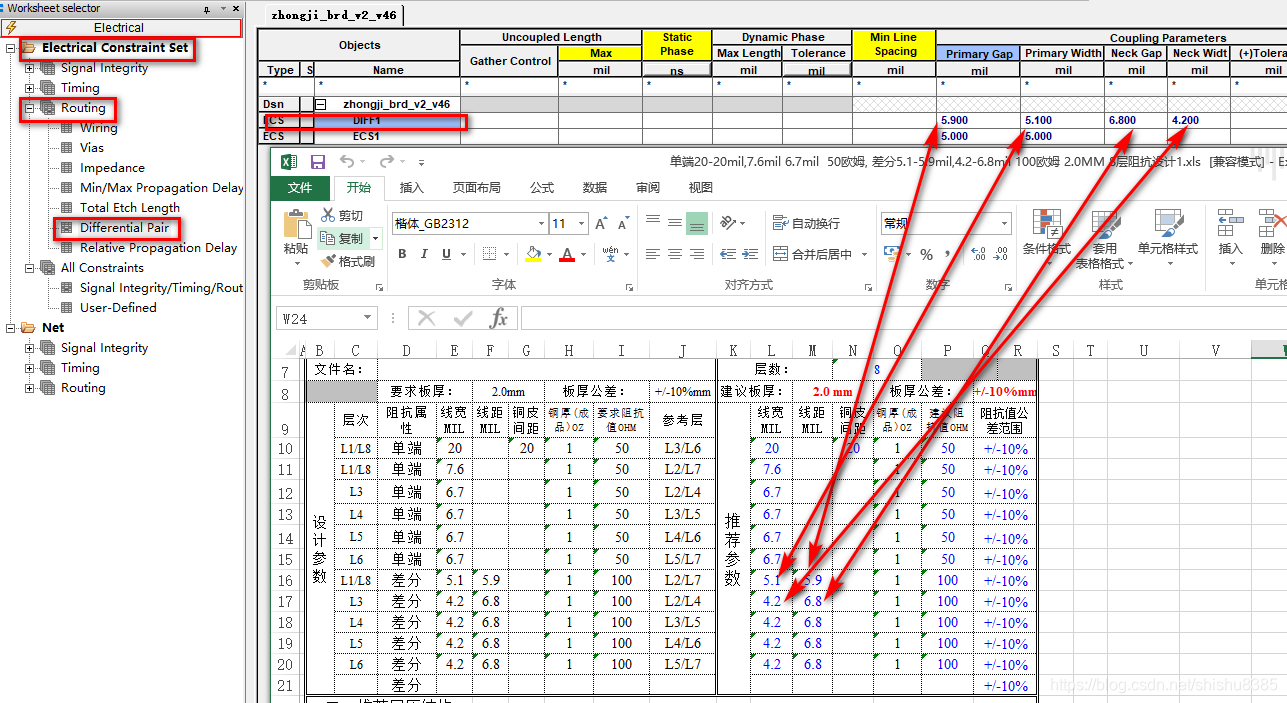Screen dimensions: 1287x703
Task: Open the font name dropdown 楷体_GB2312
Action: pos(541,223)
